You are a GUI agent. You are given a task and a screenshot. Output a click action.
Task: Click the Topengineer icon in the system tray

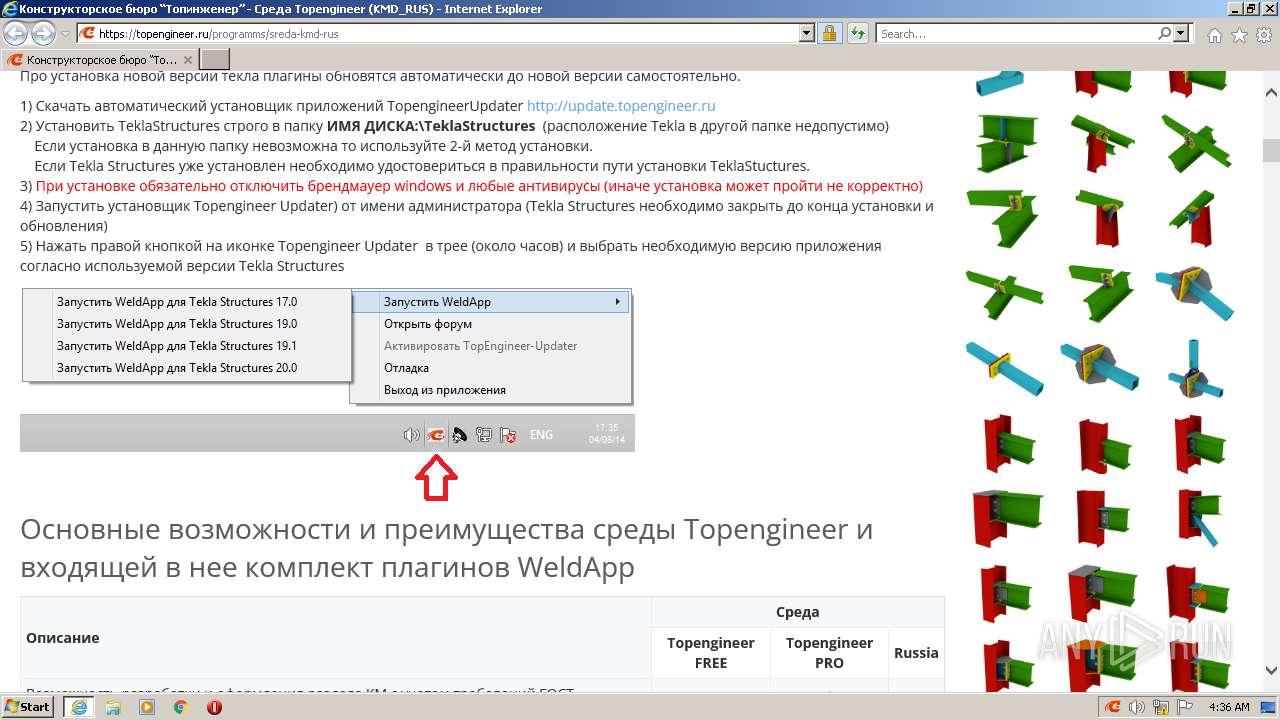point(1112,707)
